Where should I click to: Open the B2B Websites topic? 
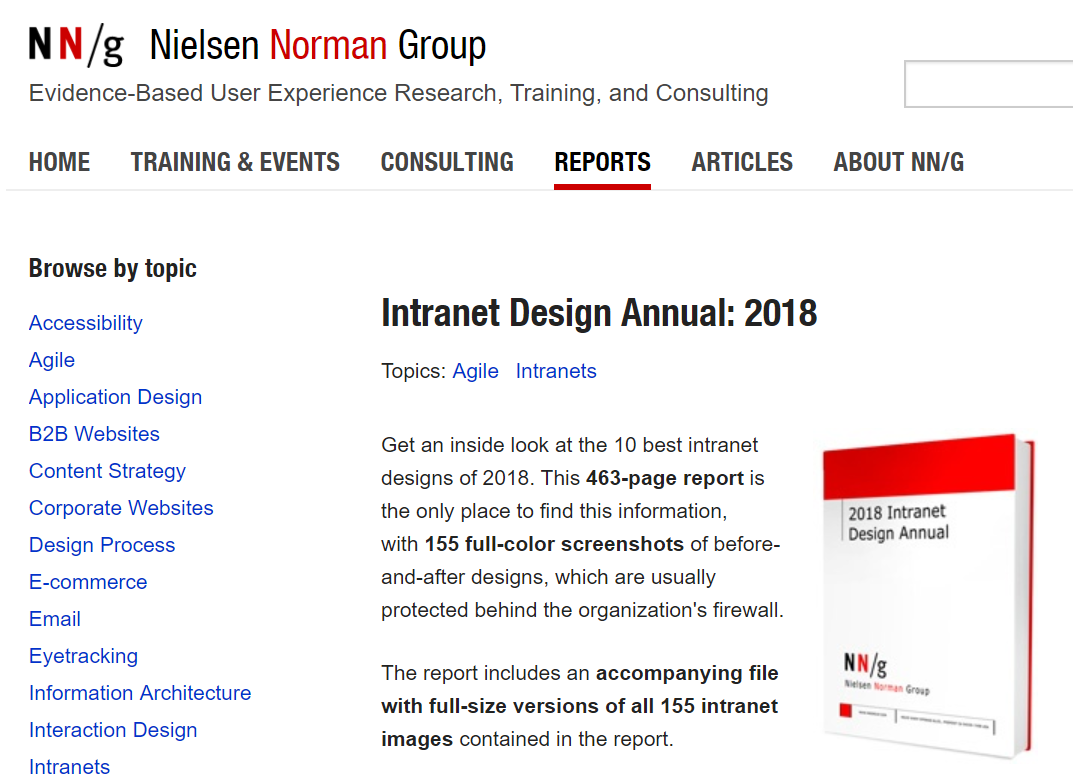click(x=94, y=434)
